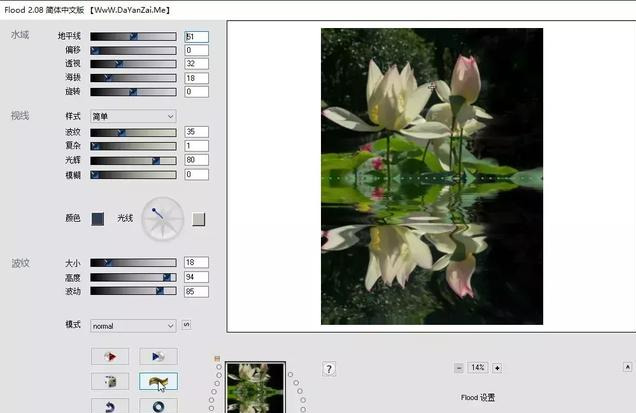
Task: Click the 光线 light direction dial
Action: [x=162, y=218]
